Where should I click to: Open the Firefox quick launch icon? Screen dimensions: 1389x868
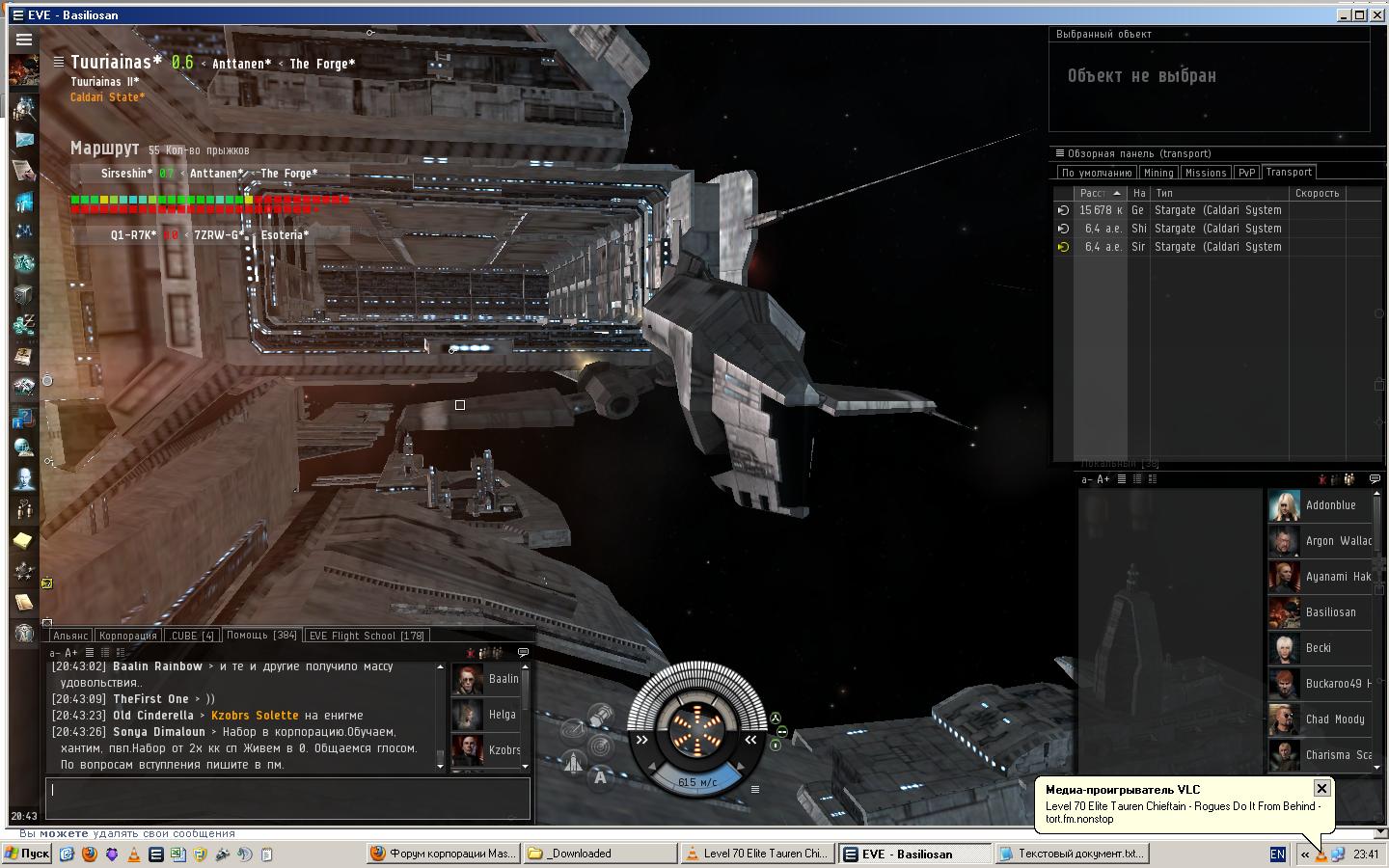(x=89, y=854)
